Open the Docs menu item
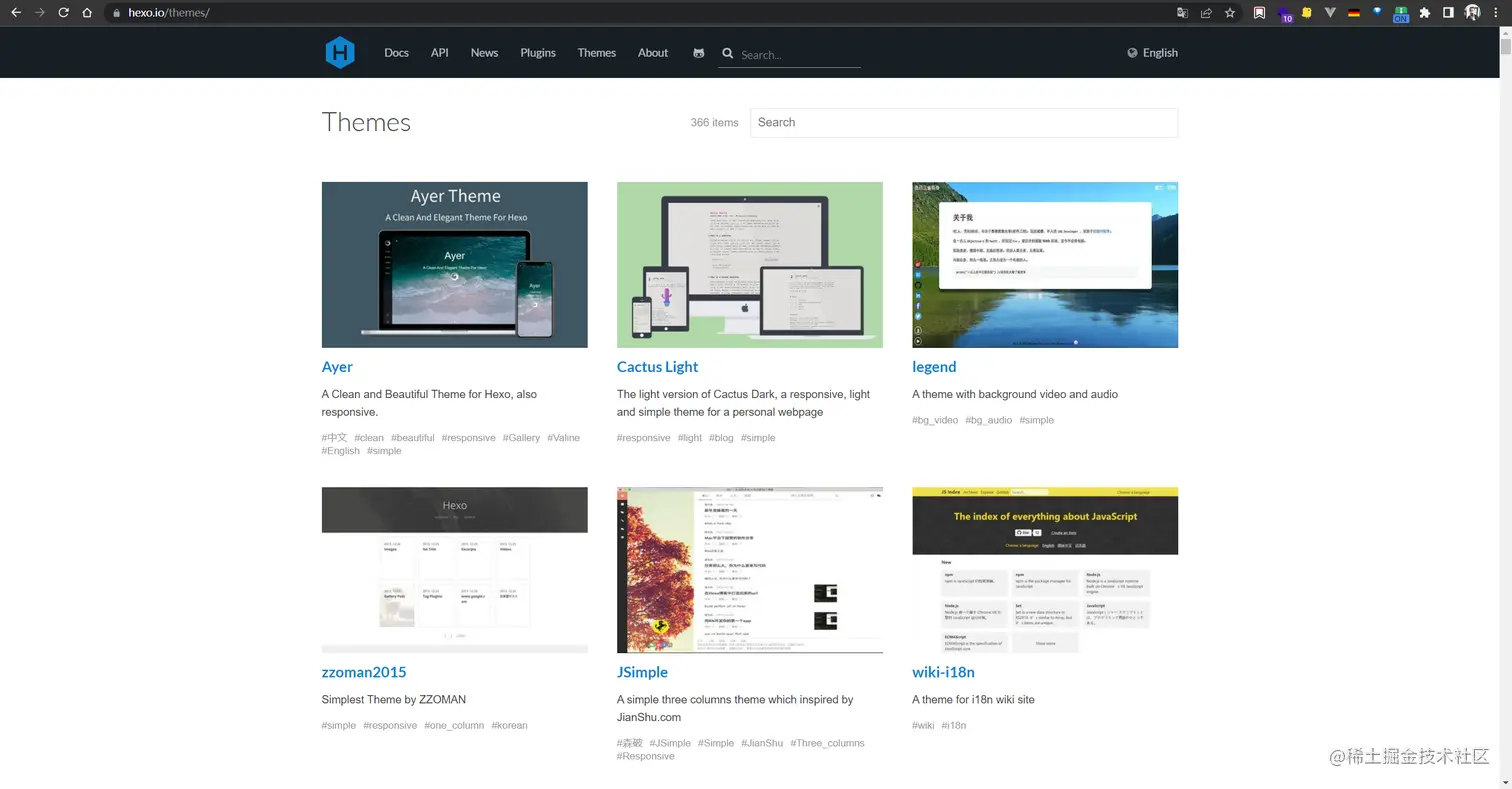 pyautogui.click(x=396, y=53)
